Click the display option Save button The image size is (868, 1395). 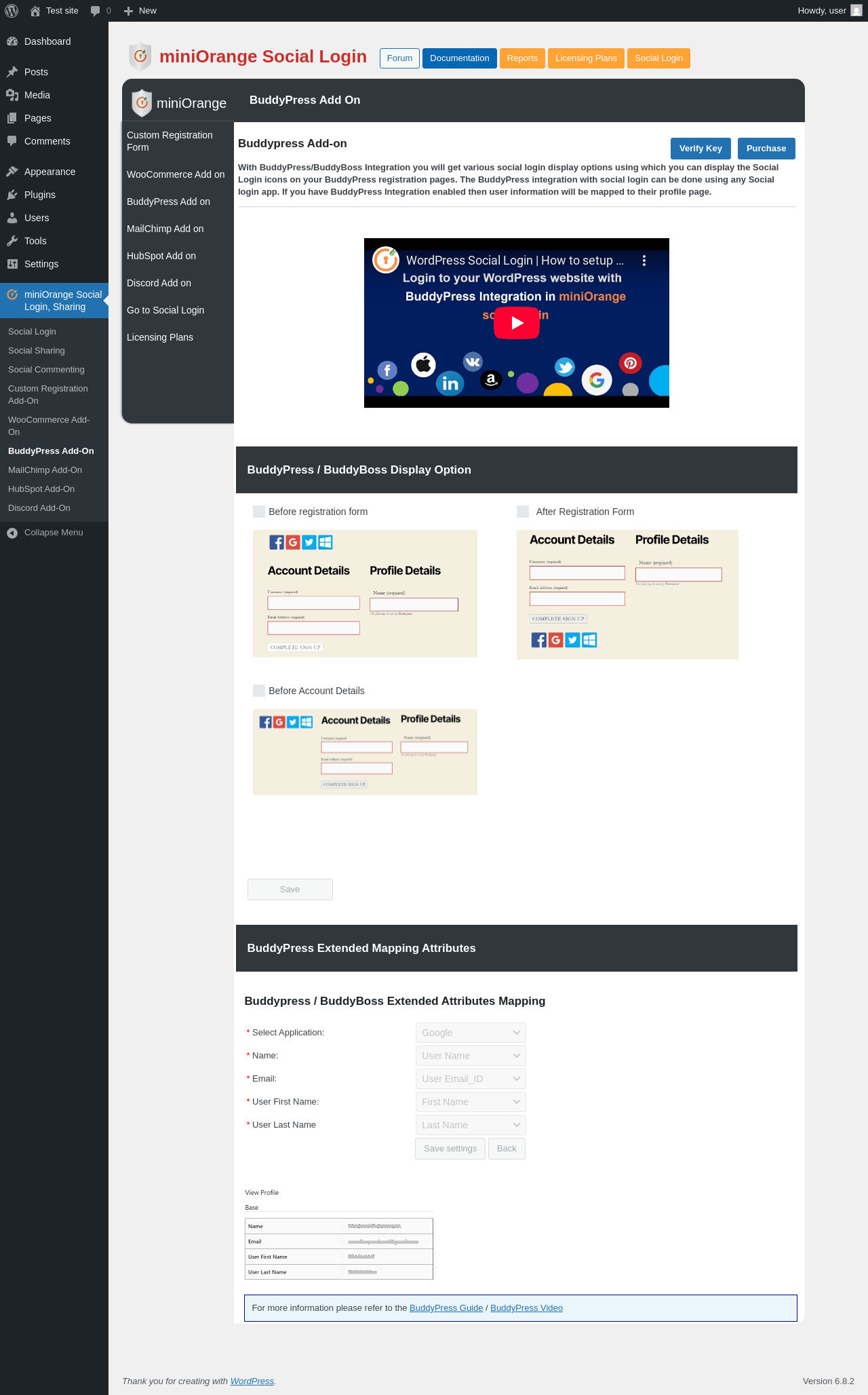pyautogui.click(x=290, y=890)
